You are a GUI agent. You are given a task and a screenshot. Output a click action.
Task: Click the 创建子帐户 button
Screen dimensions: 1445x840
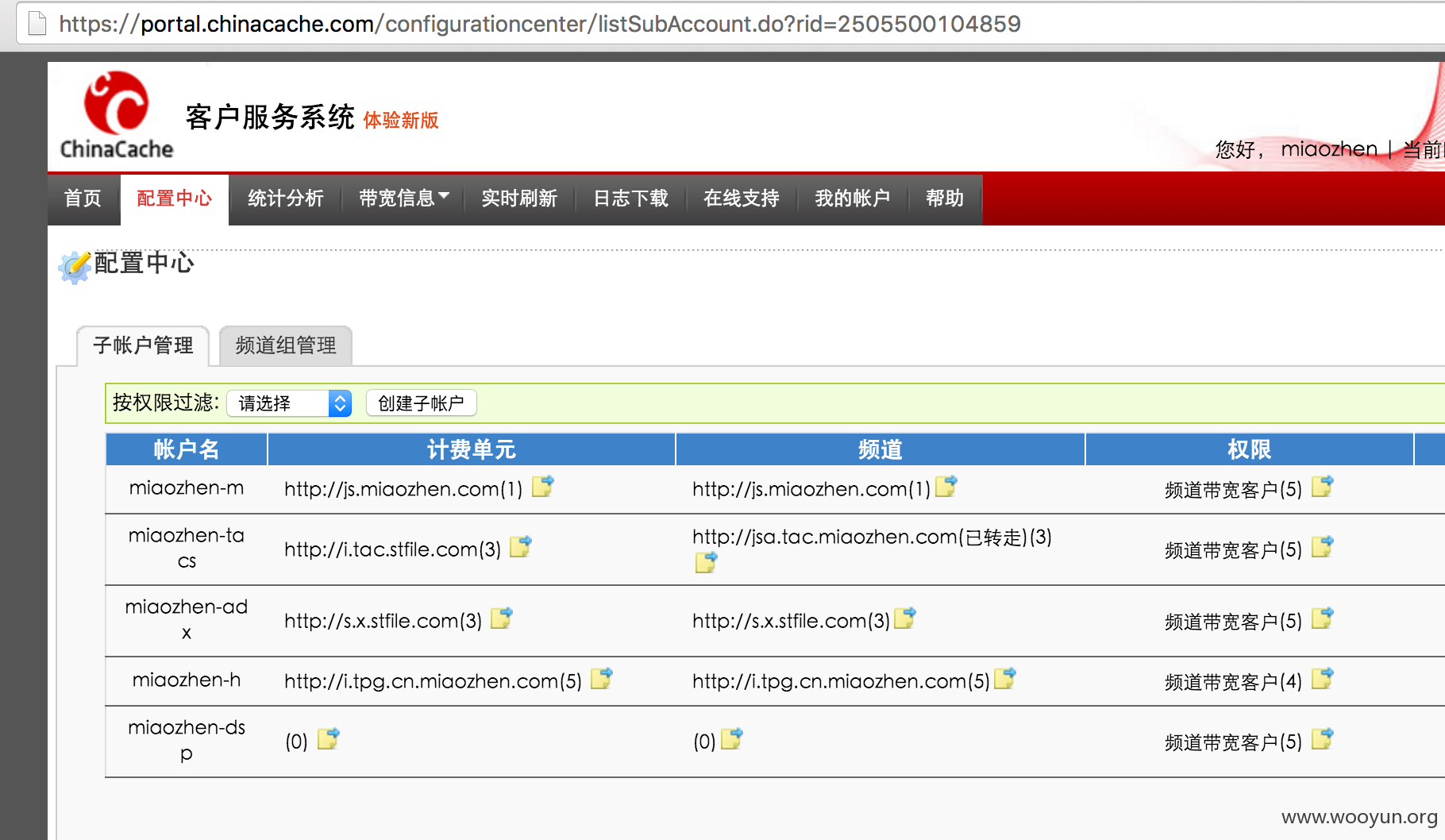point(422,403)
